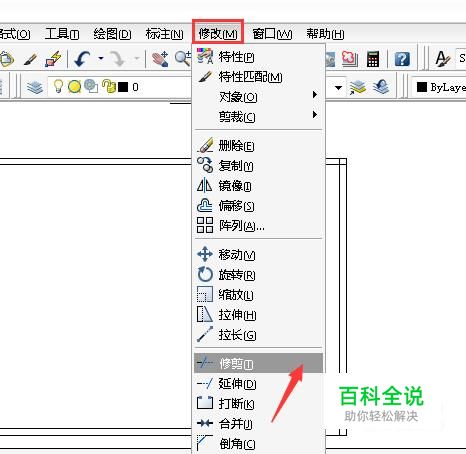This screenshot has width=466, height=454.
Task: Toggle layer 0 on/off lightbulb
Action: pos(58,86)
